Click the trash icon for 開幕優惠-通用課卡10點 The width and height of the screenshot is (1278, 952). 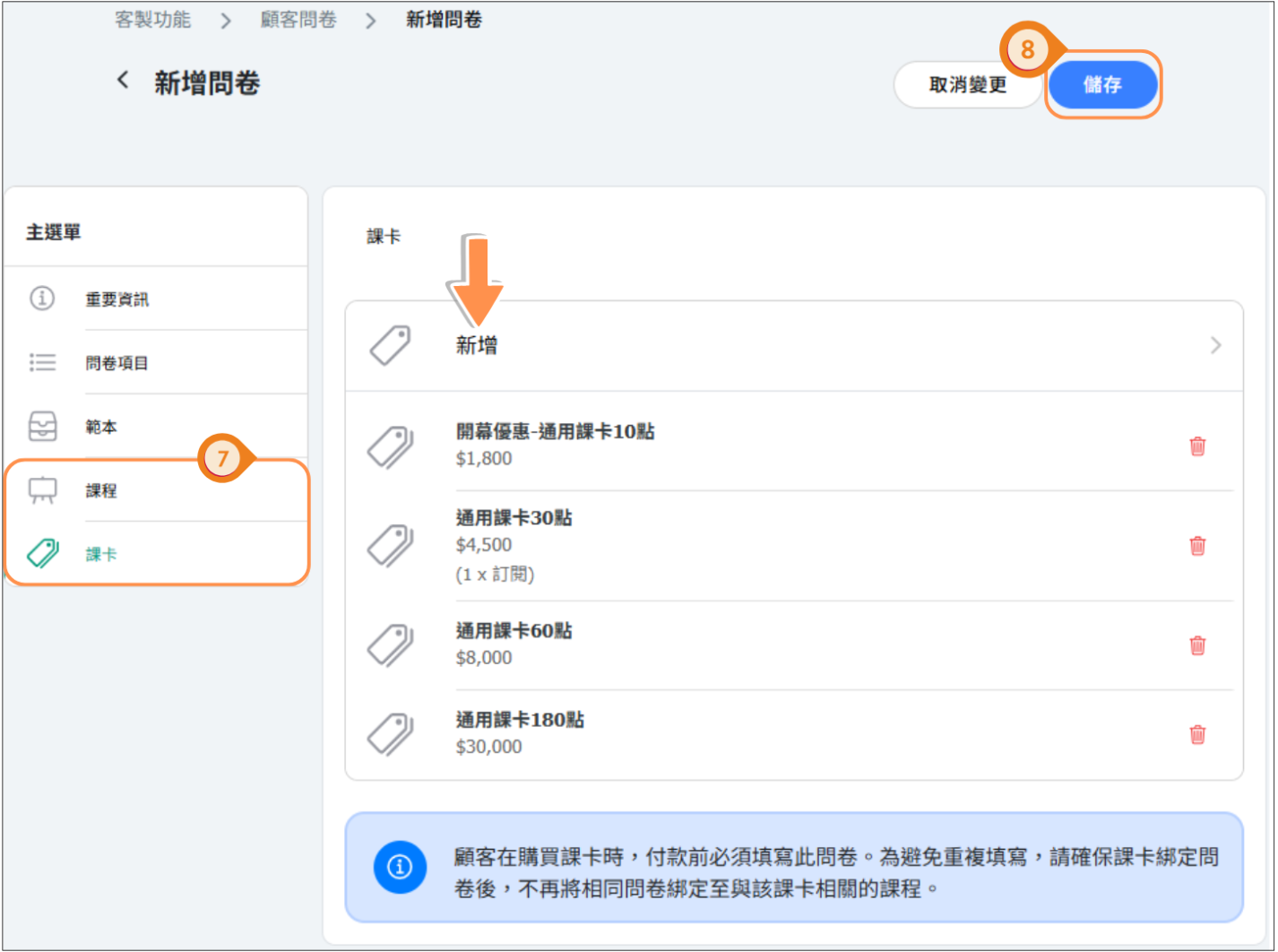(x=1196, y=446)
